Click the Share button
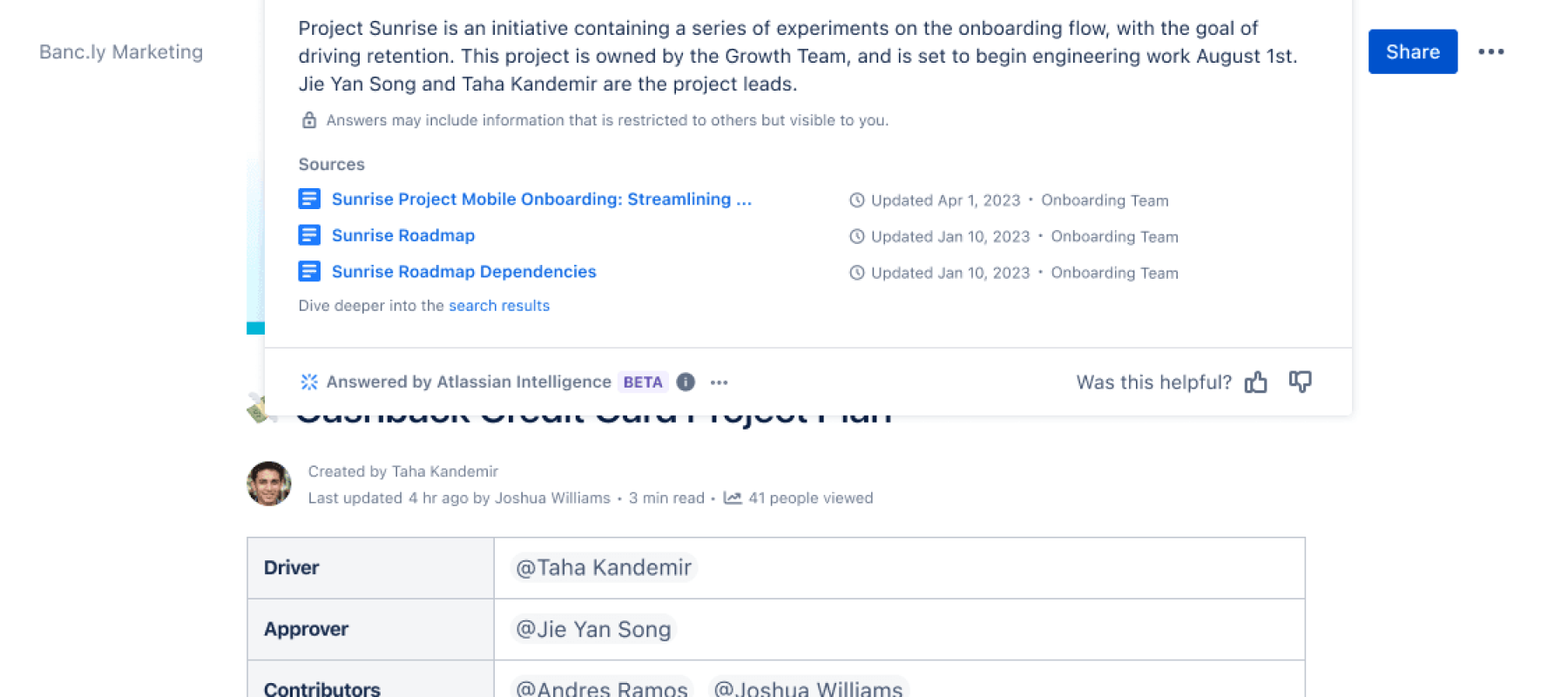 pyautogui.click(x=1412, y=51)
